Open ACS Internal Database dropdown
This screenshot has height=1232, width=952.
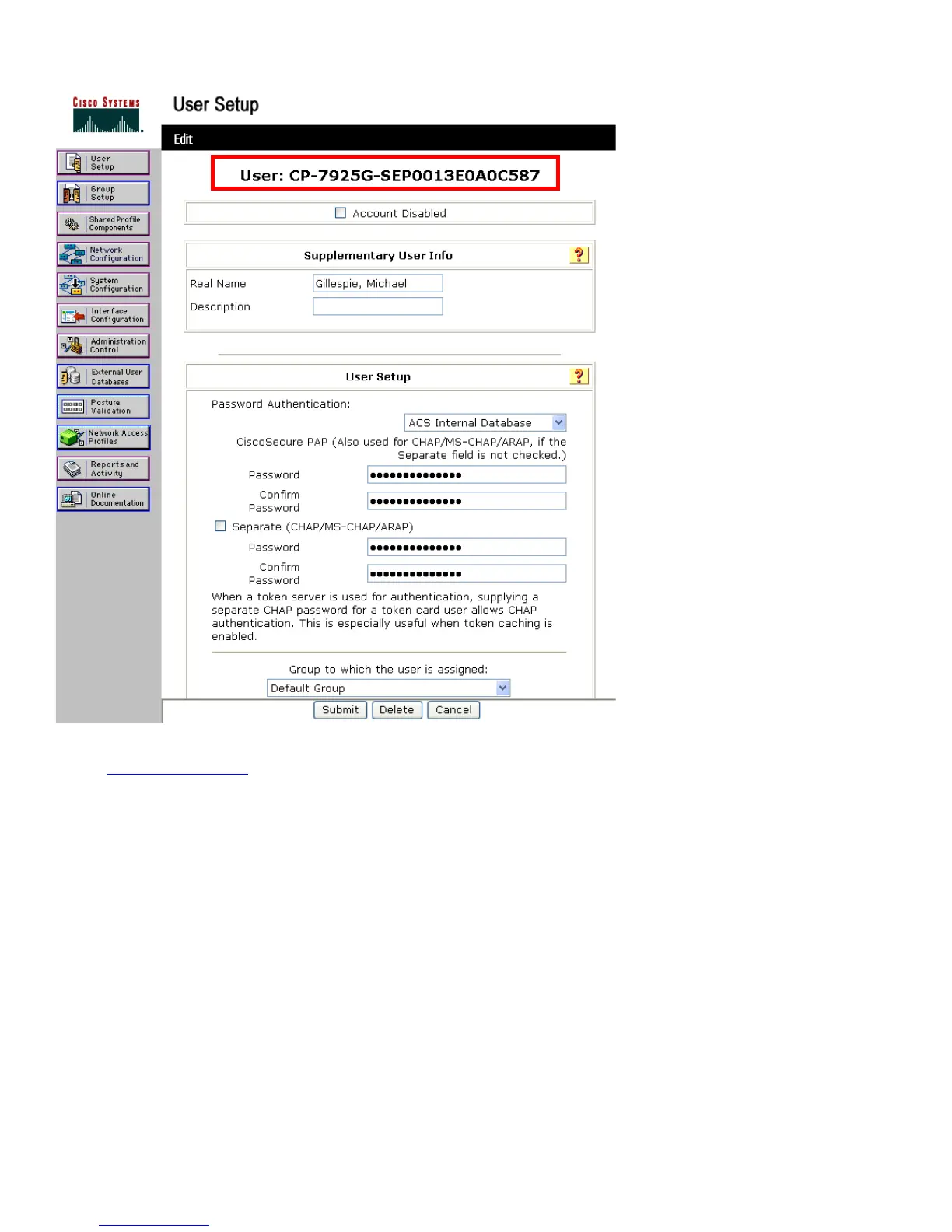485,422
